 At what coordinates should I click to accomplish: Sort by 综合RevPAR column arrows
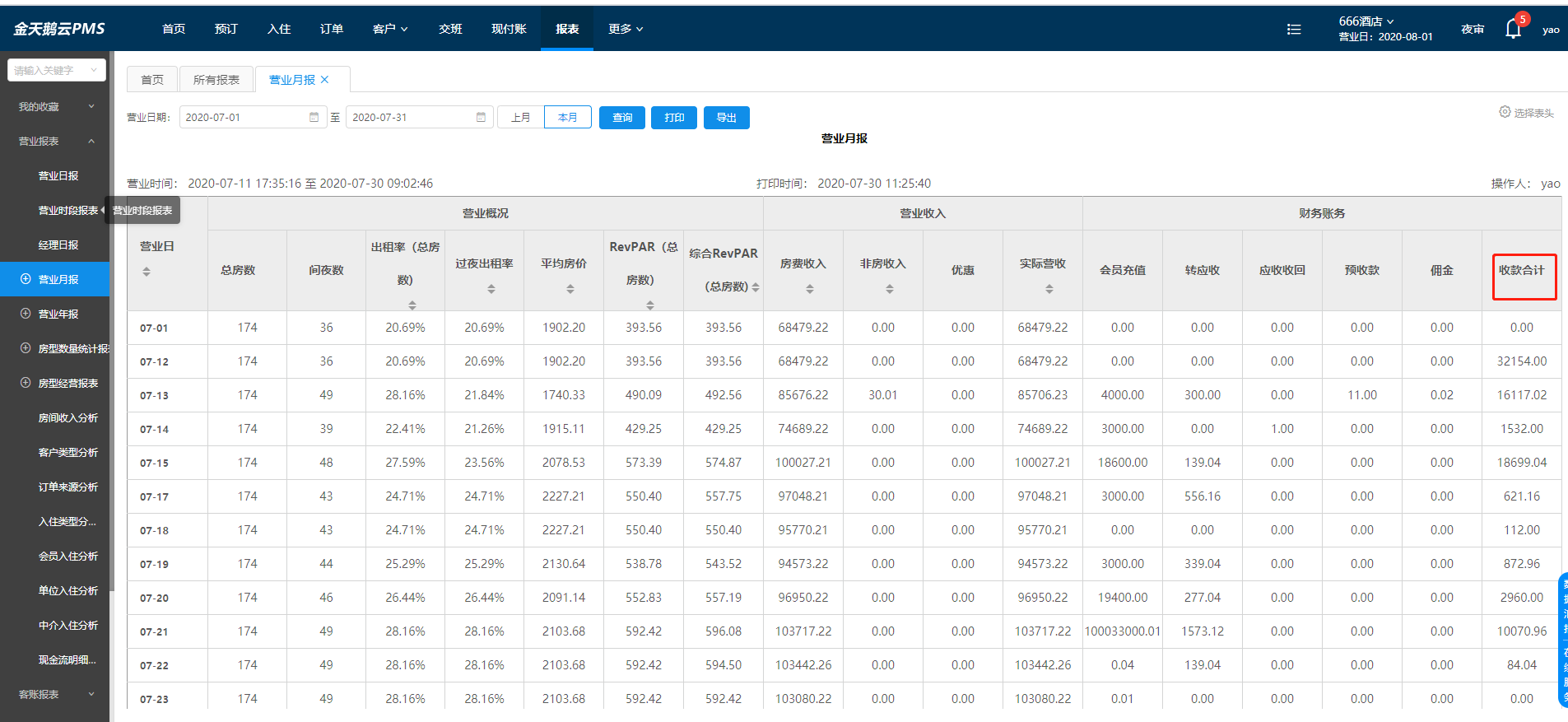tap(756, 287)
